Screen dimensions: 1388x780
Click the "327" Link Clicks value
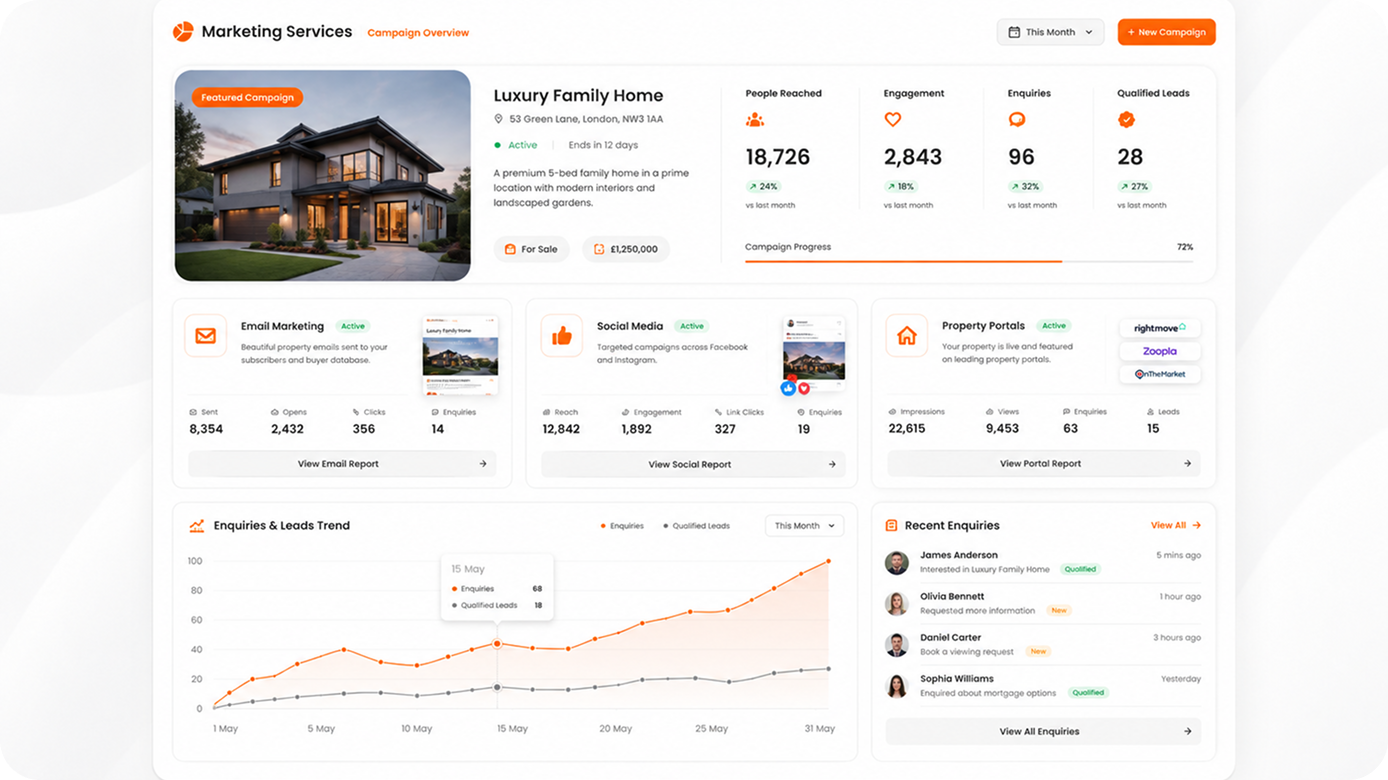coord(725,429)
